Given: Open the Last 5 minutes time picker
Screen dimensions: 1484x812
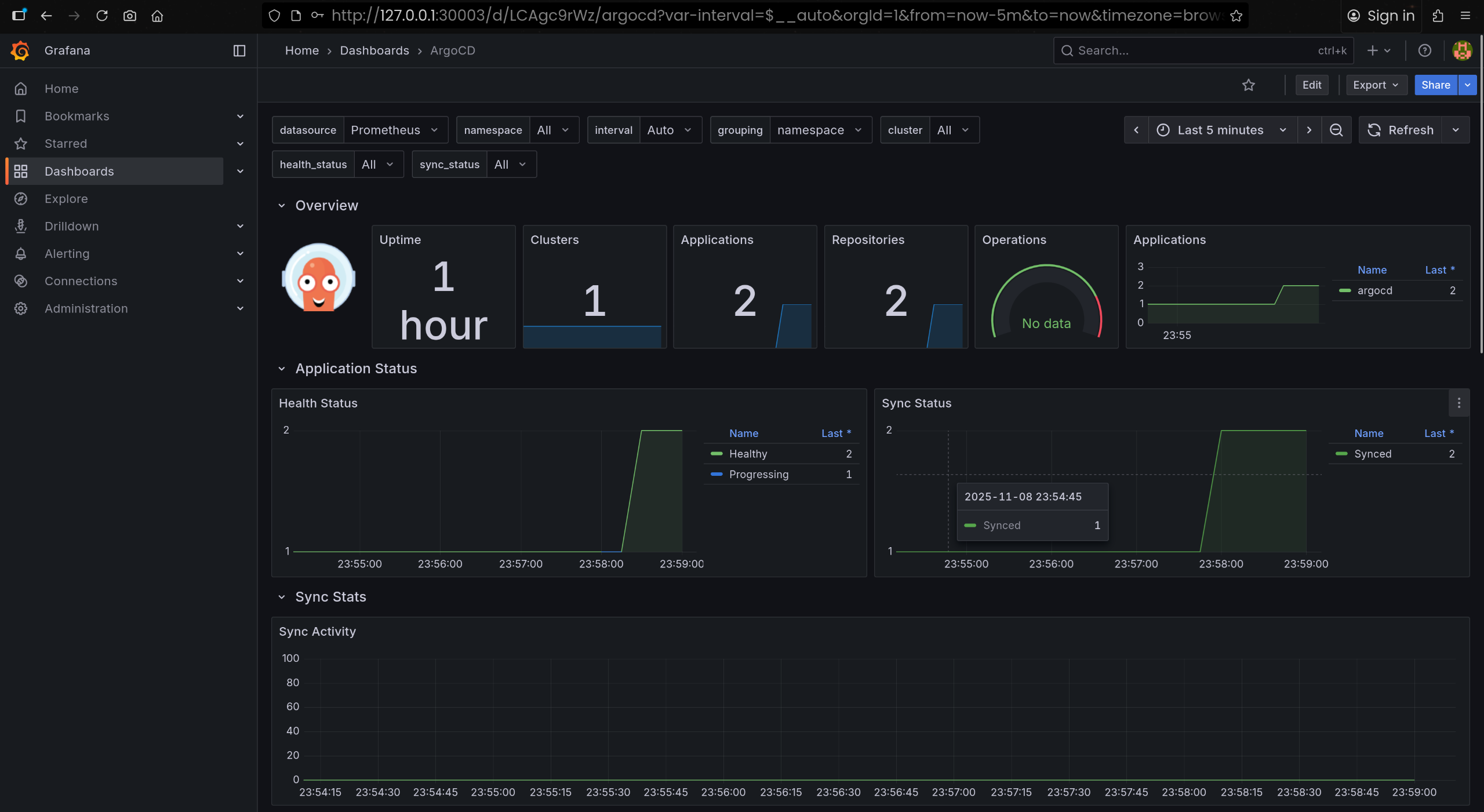Looking at the screenshot, I should 1221,130.
